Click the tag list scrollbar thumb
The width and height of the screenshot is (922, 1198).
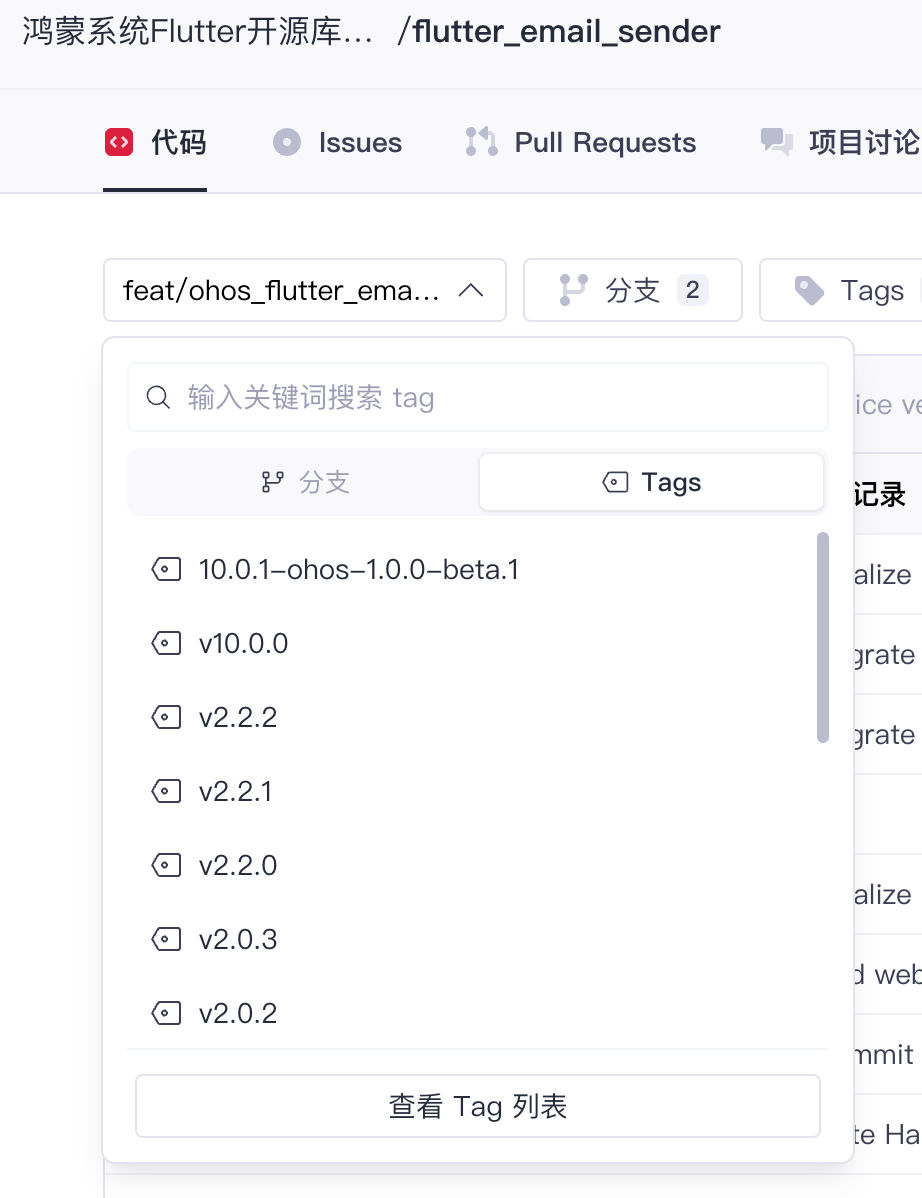click(823, 637)
